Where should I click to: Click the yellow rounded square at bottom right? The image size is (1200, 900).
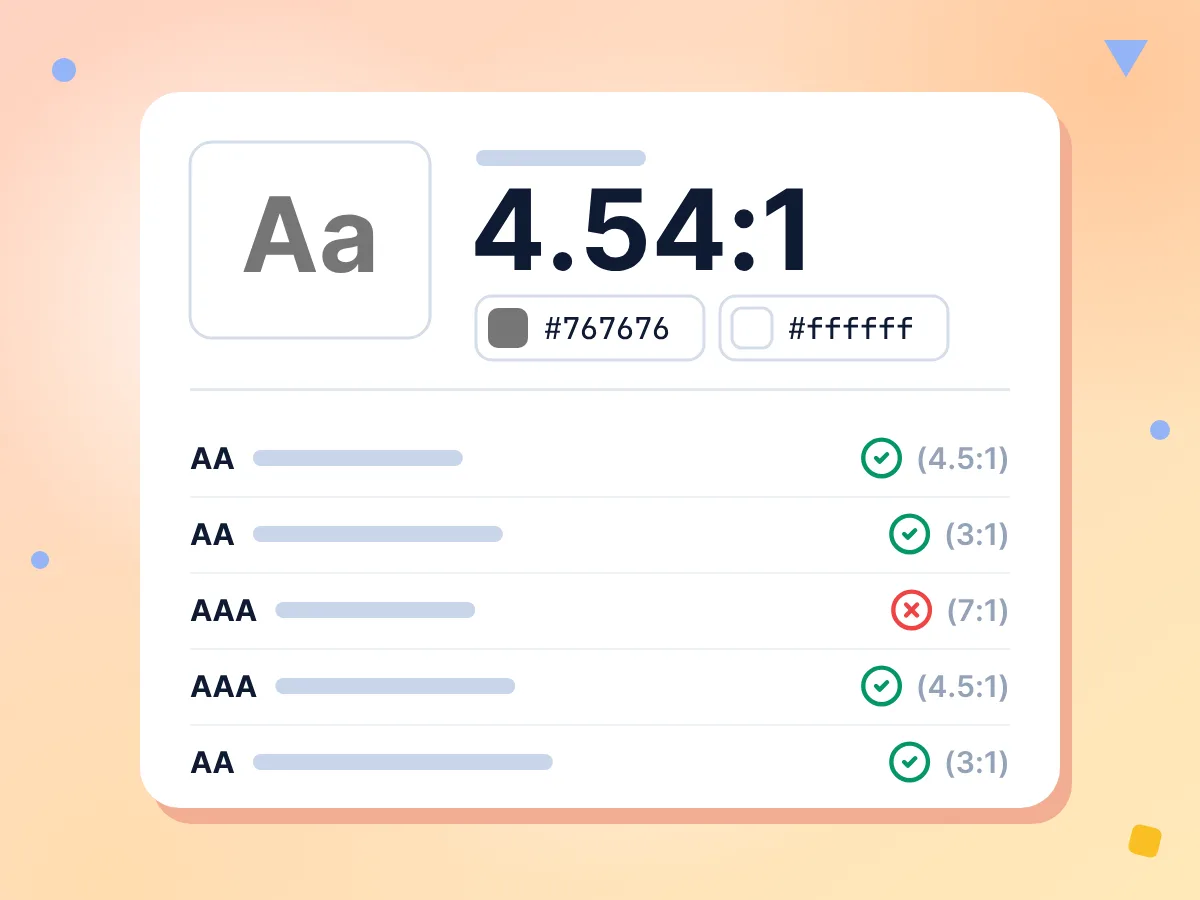point(1145,841)
